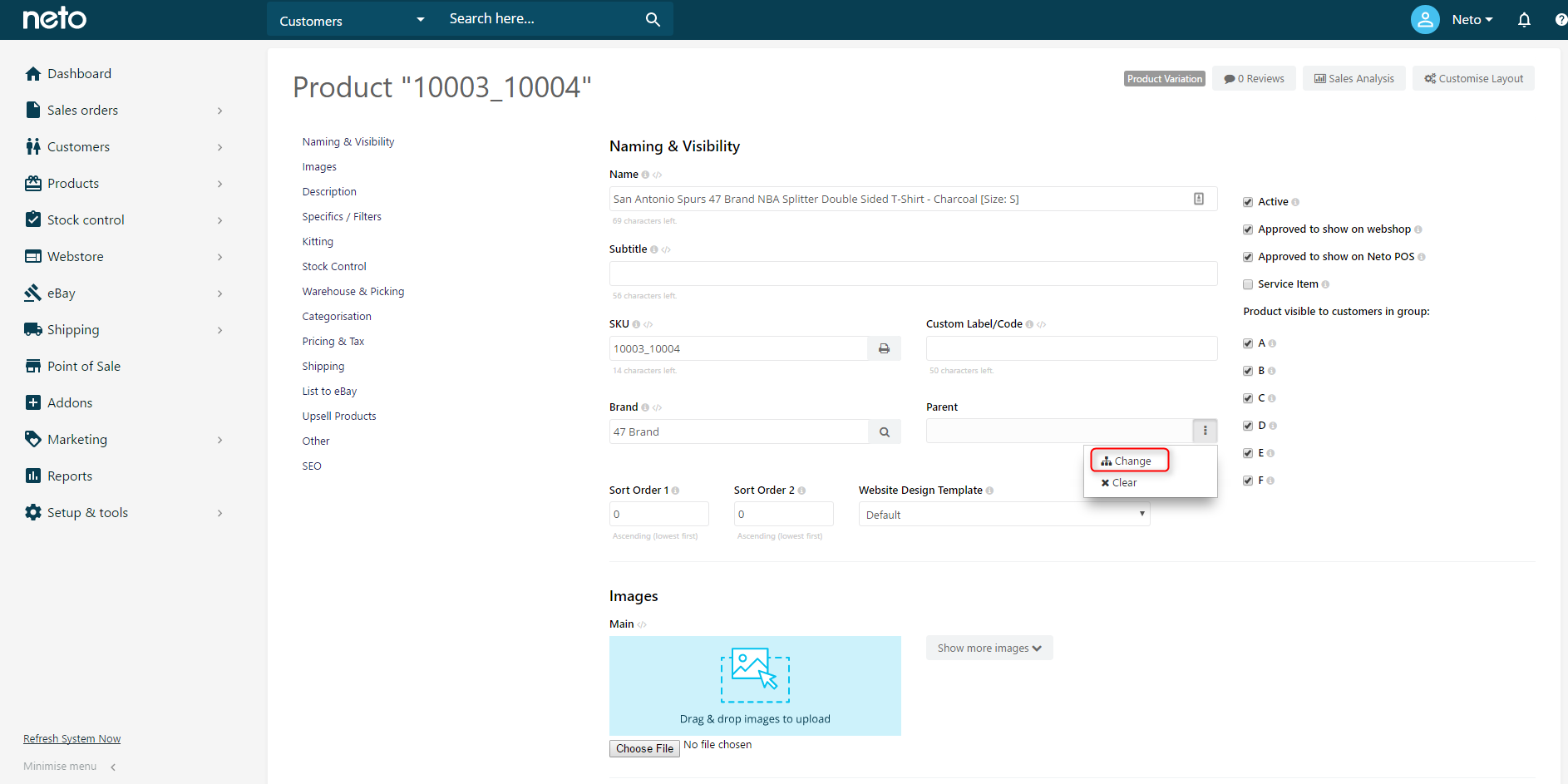
Task: Click the Neto logo
Action: [55, 18]
